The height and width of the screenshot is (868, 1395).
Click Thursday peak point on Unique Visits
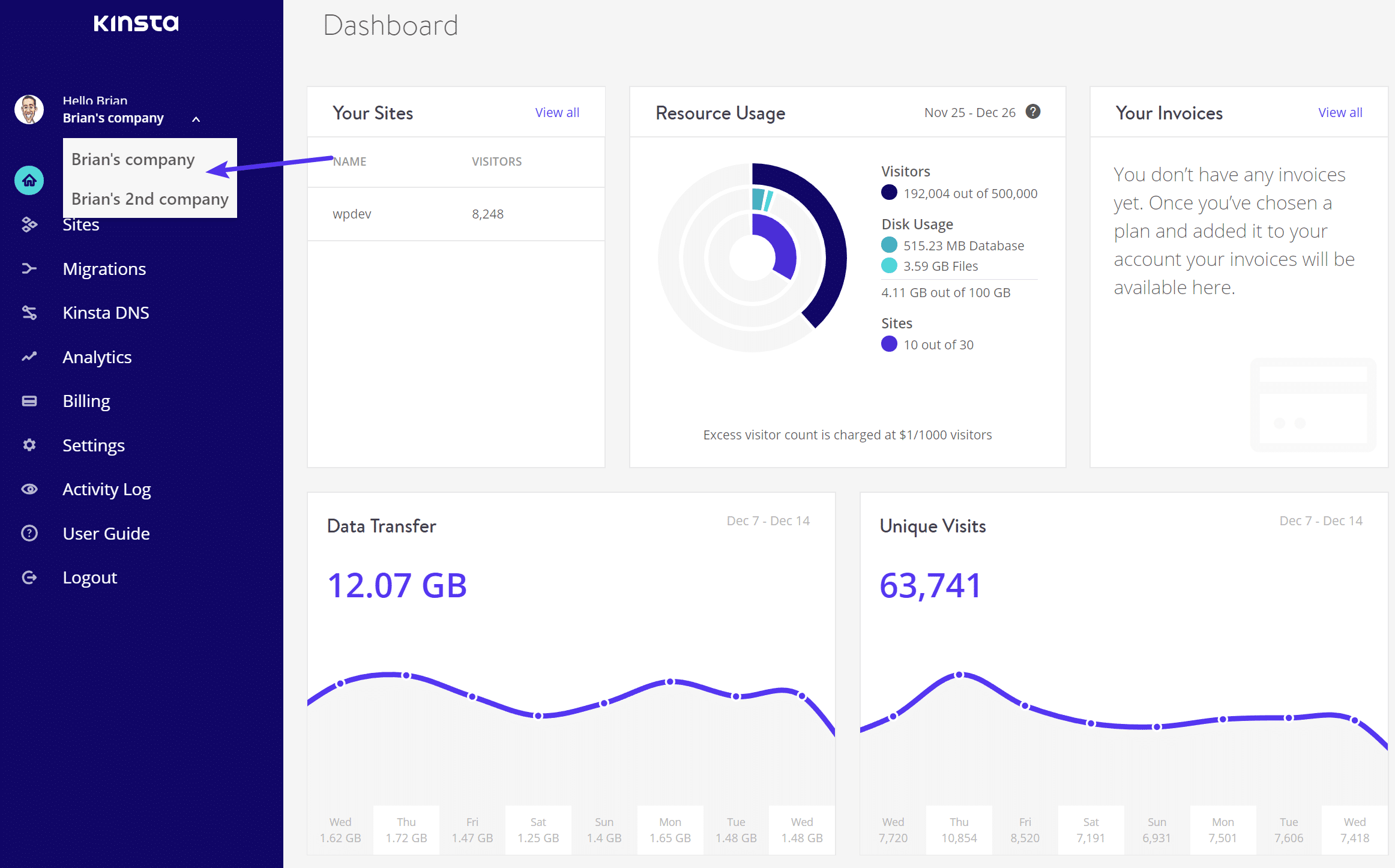[959, 675]
